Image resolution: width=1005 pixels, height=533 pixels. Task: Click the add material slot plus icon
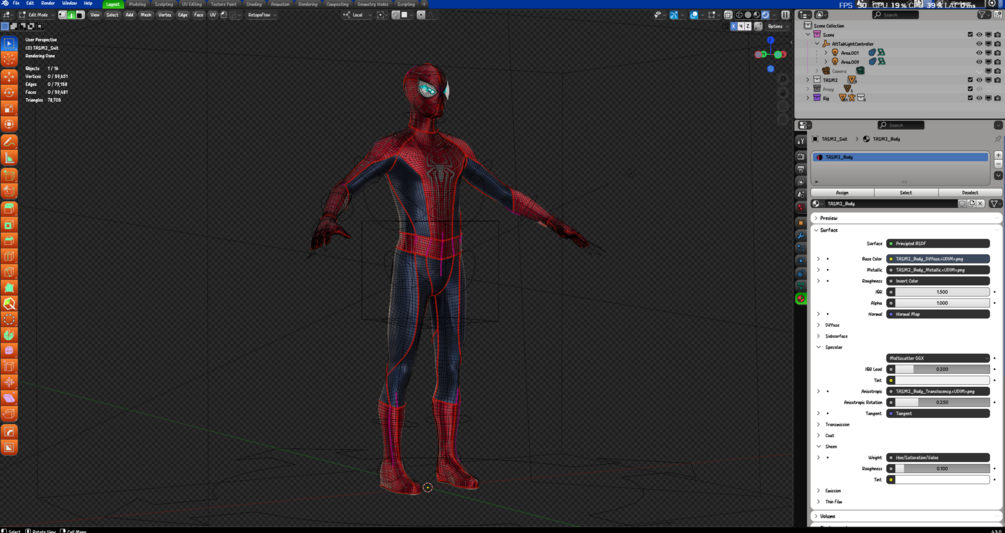998,157
